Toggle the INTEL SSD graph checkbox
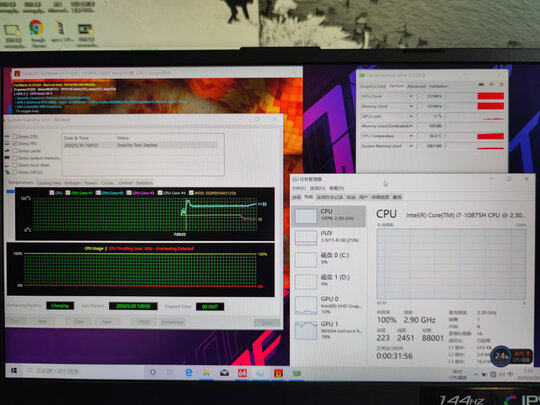Screen dimensions: 540x405 [x=191, y=193]
